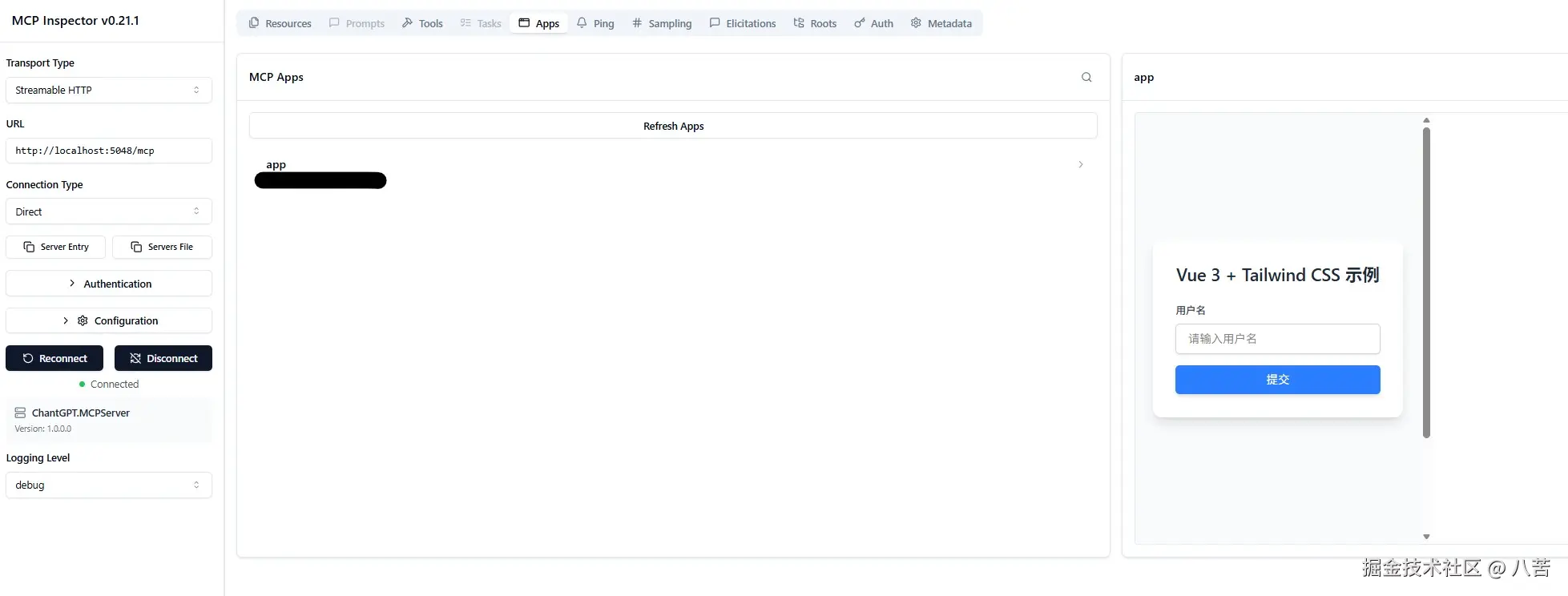Open the Ping tab
The width and height of the screenshot is (1568, 596).
[x=595, y=23]
